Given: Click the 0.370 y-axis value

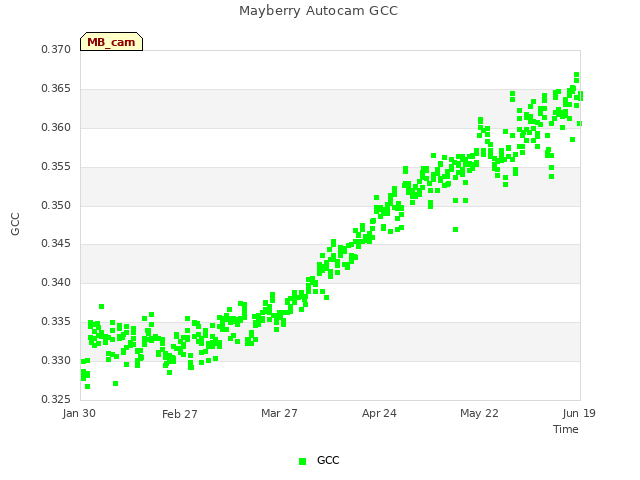Looking at the screenshot, I should coord(56,49).
